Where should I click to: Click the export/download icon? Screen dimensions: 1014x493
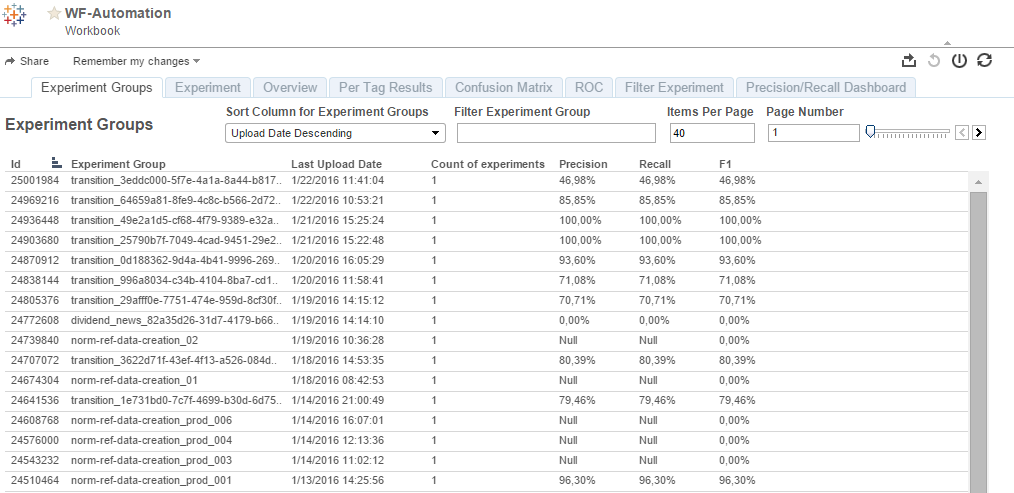click(909, 61)
